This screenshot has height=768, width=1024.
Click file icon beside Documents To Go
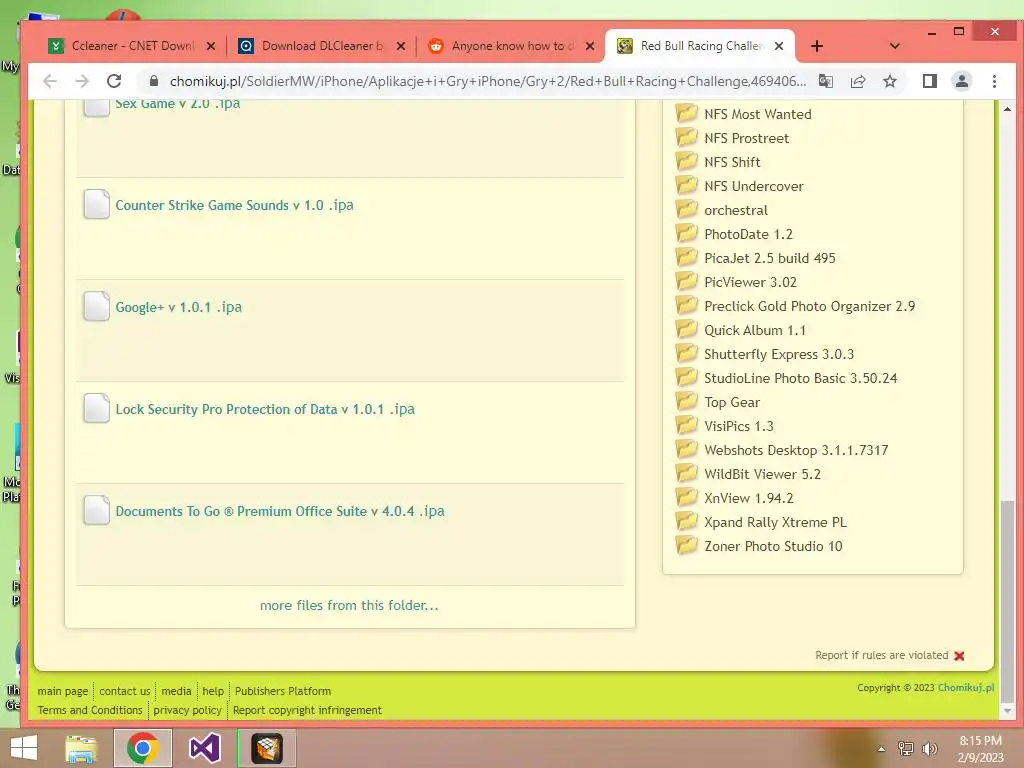tap(96, 510)
